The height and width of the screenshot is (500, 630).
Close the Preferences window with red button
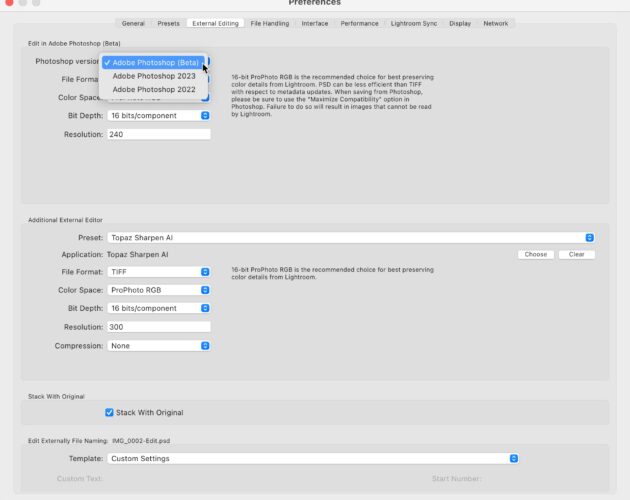click(x=9, y=2)
